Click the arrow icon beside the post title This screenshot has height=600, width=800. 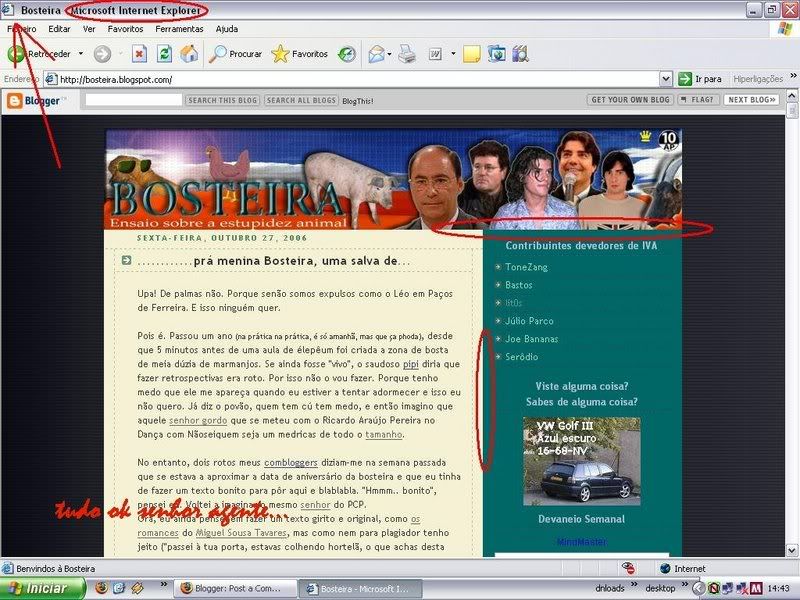(x=127, y=261)
